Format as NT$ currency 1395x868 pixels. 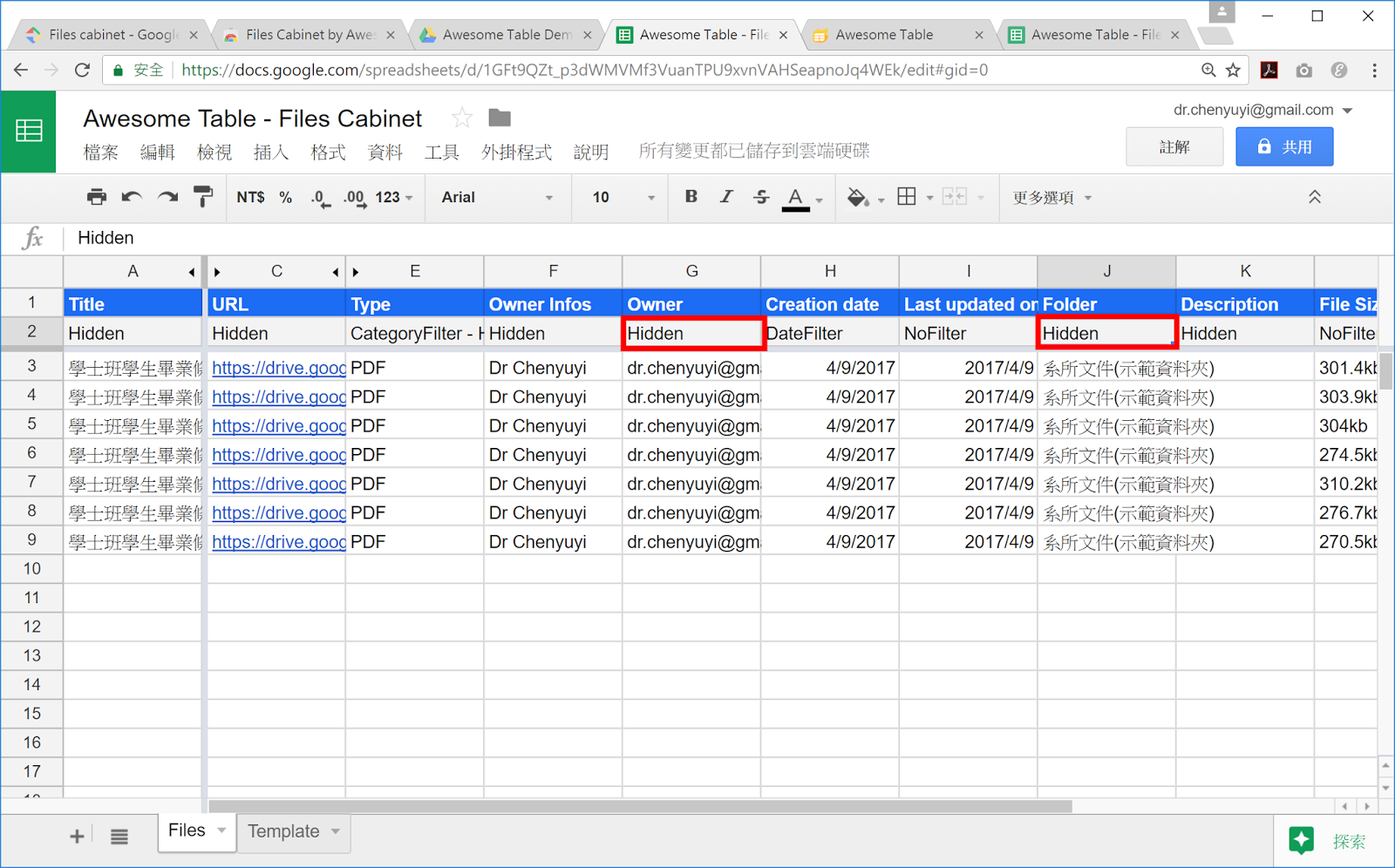250,198
